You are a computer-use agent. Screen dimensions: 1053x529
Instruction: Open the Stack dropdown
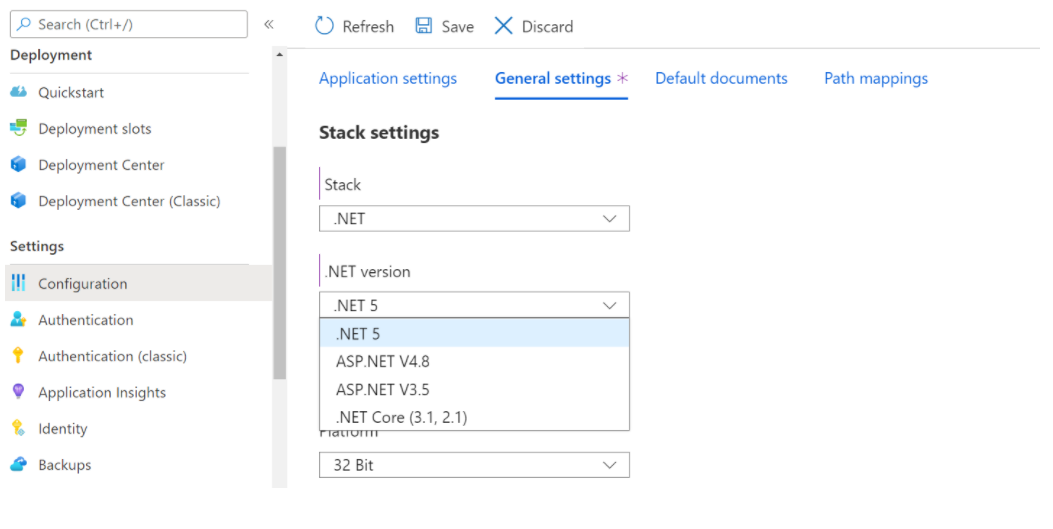click(474, 219)
